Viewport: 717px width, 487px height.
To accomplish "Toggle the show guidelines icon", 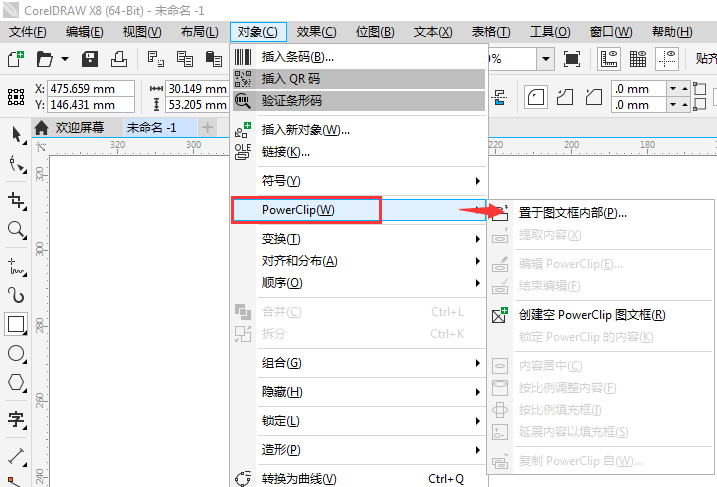I will [667, 59].
